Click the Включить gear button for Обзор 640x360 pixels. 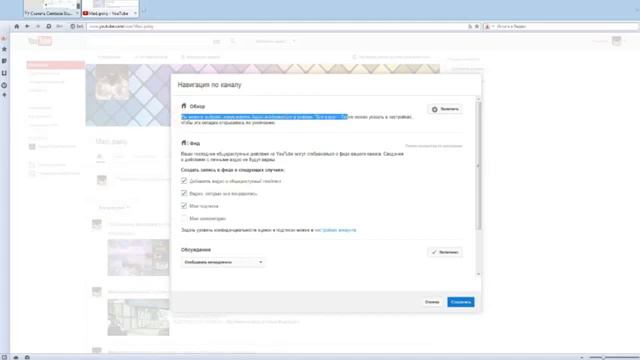point(445,109)
